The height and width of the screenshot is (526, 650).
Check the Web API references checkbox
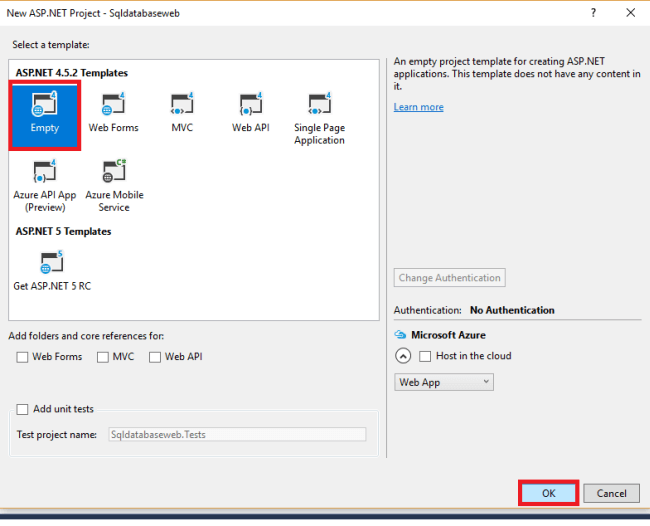tap(155, 357)
